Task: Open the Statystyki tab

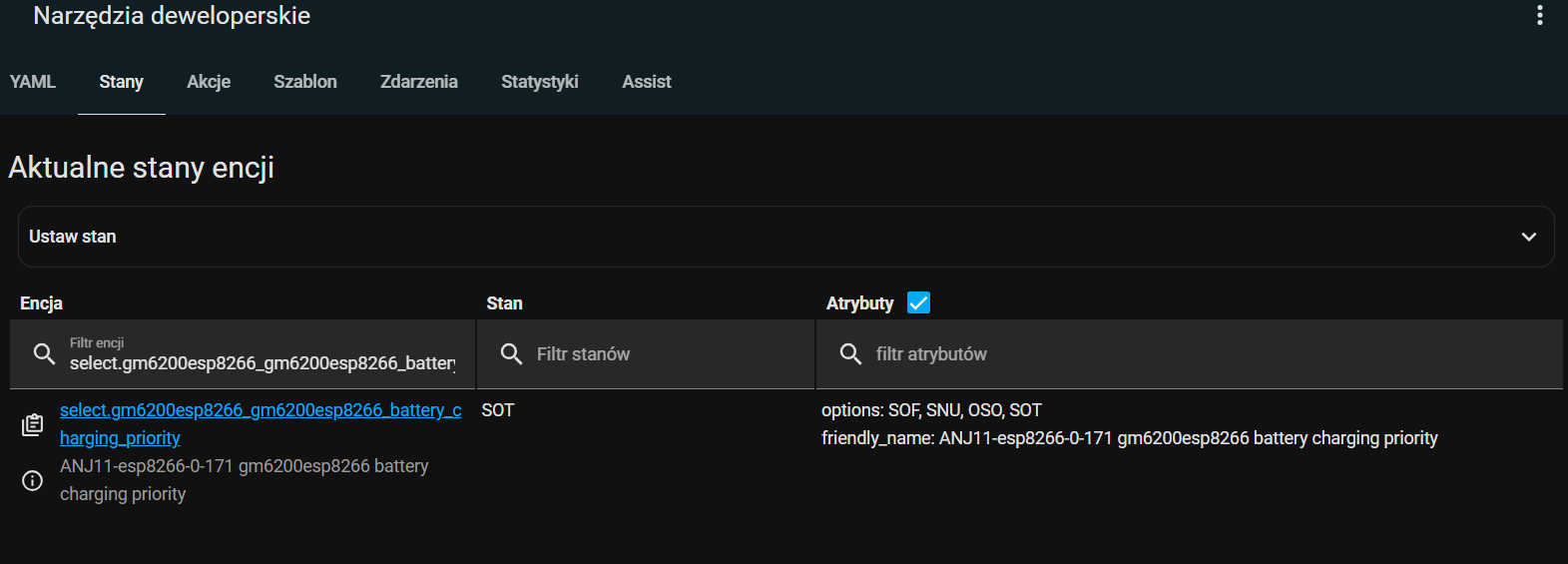Action: coord(540,82)
